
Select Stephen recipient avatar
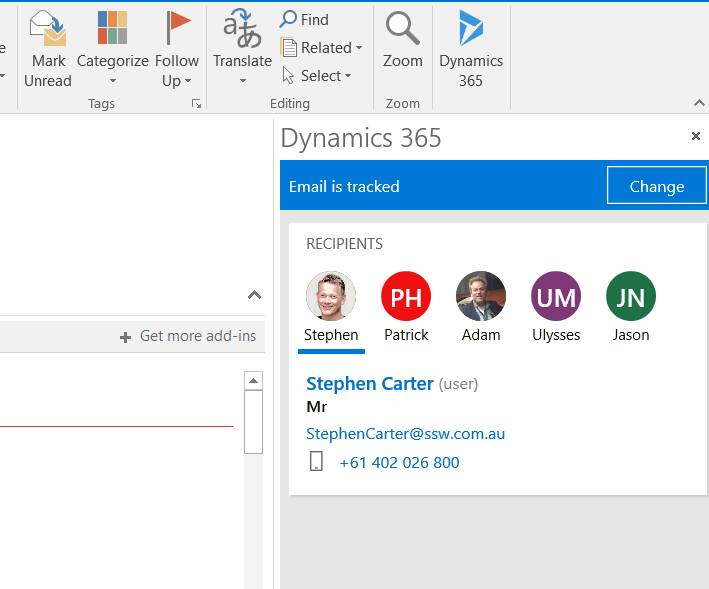pyautogui.click(x=331, y=297)
